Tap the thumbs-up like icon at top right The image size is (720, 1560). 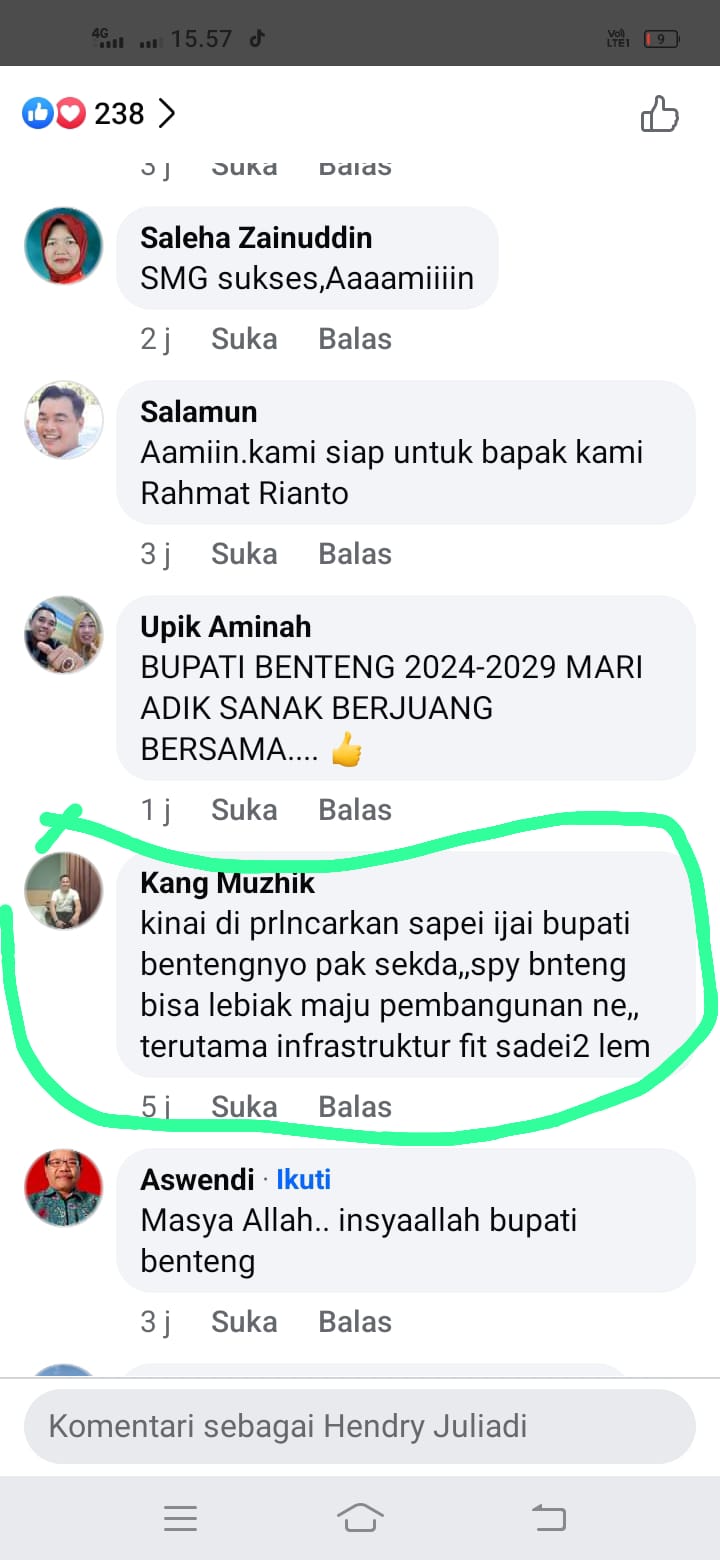(660, 114)
